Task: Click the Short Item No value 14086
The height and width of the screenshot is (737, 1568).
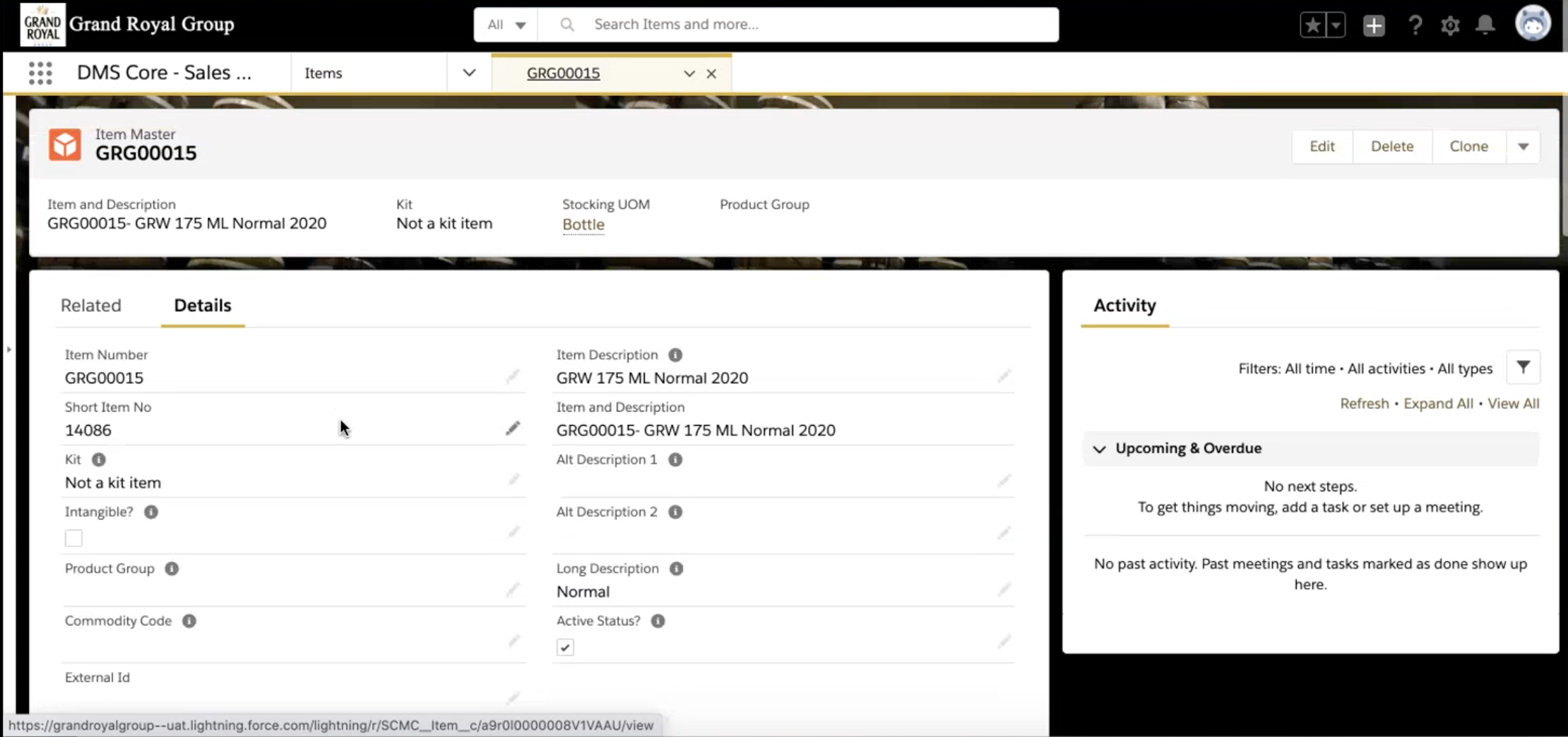Action: [88, 430]
